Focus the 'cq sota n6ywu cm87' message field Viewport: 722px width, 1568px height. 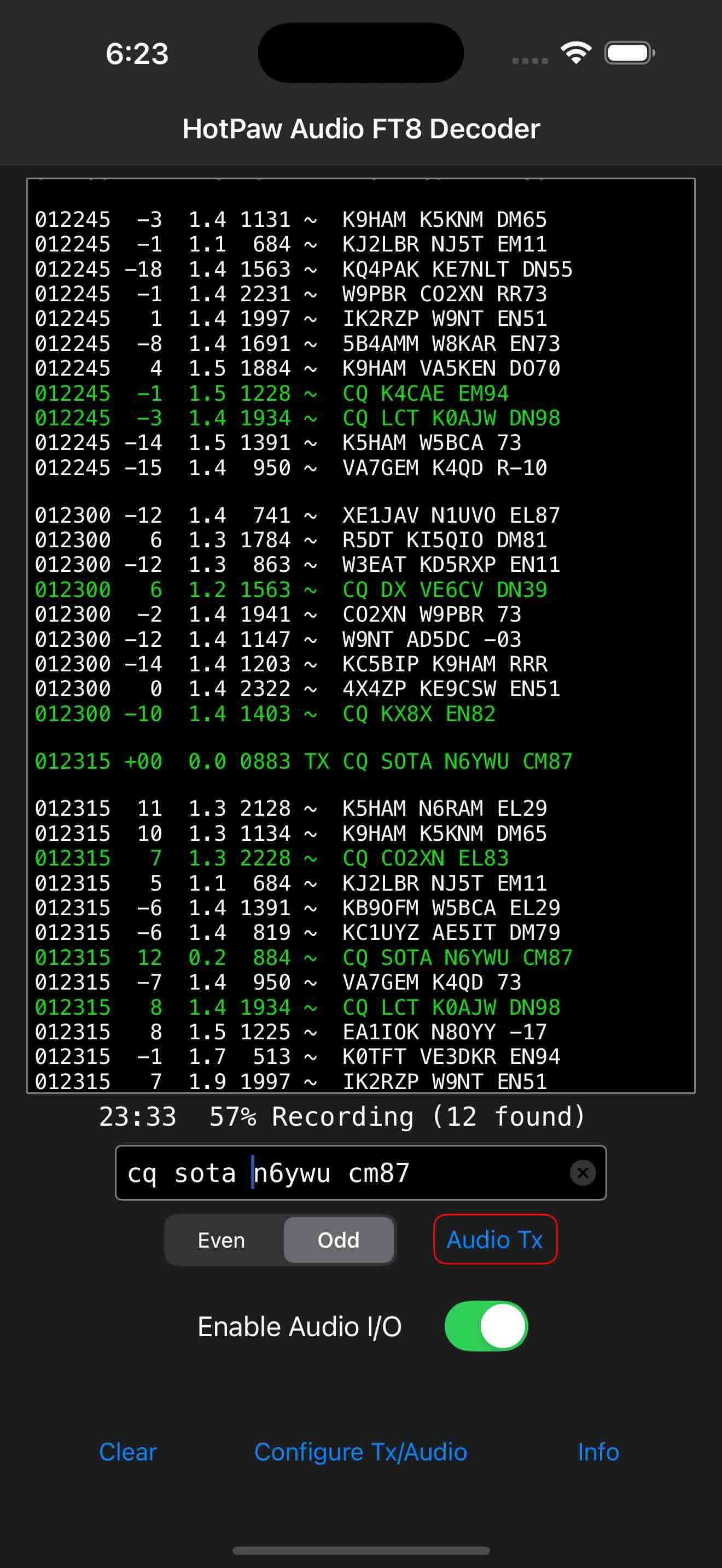coord(360,1172)
